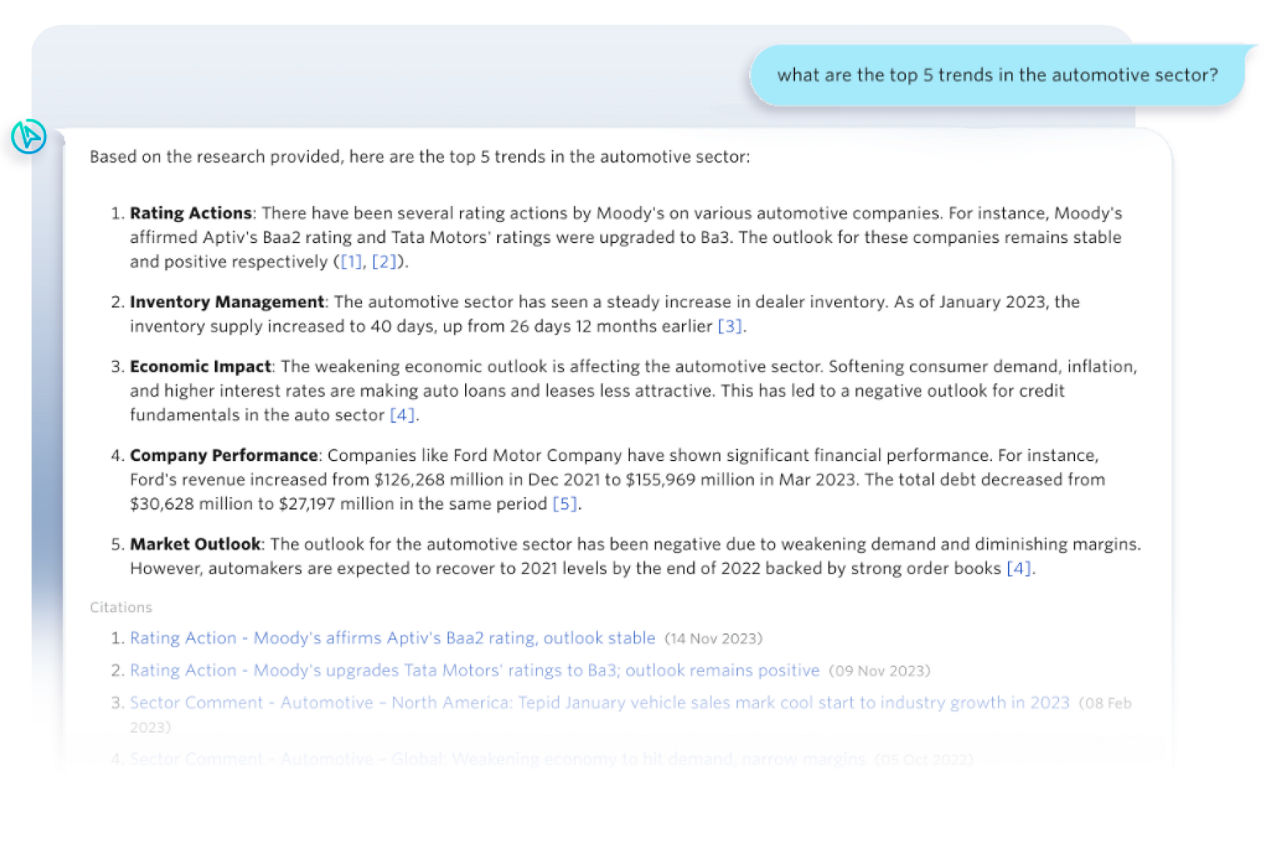Open citation [5] after Ford's debt figures
Image resolution: width=1280 pixels, height=846 pixels.
[565, 504]
